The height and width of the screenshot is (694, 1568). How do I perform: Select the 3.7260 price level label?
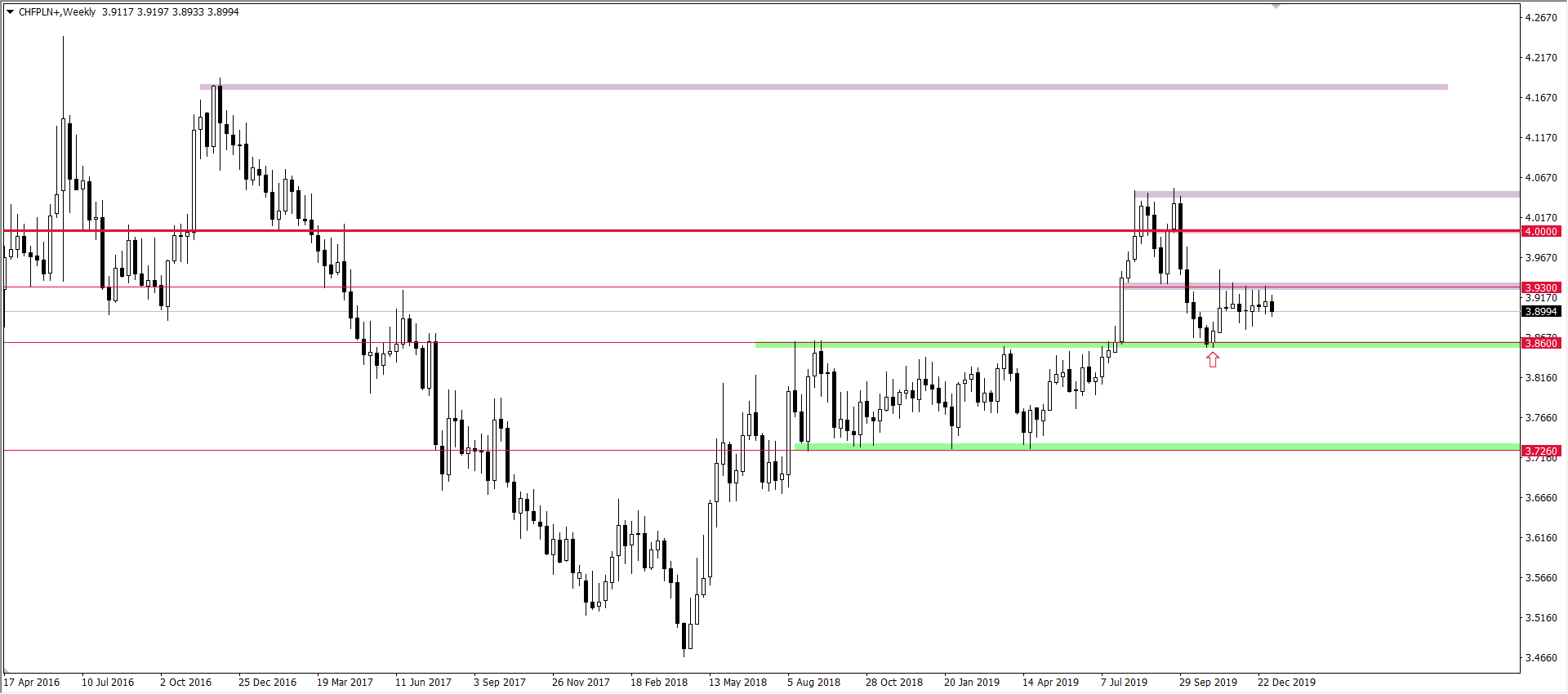click(x=1541, y=451)
